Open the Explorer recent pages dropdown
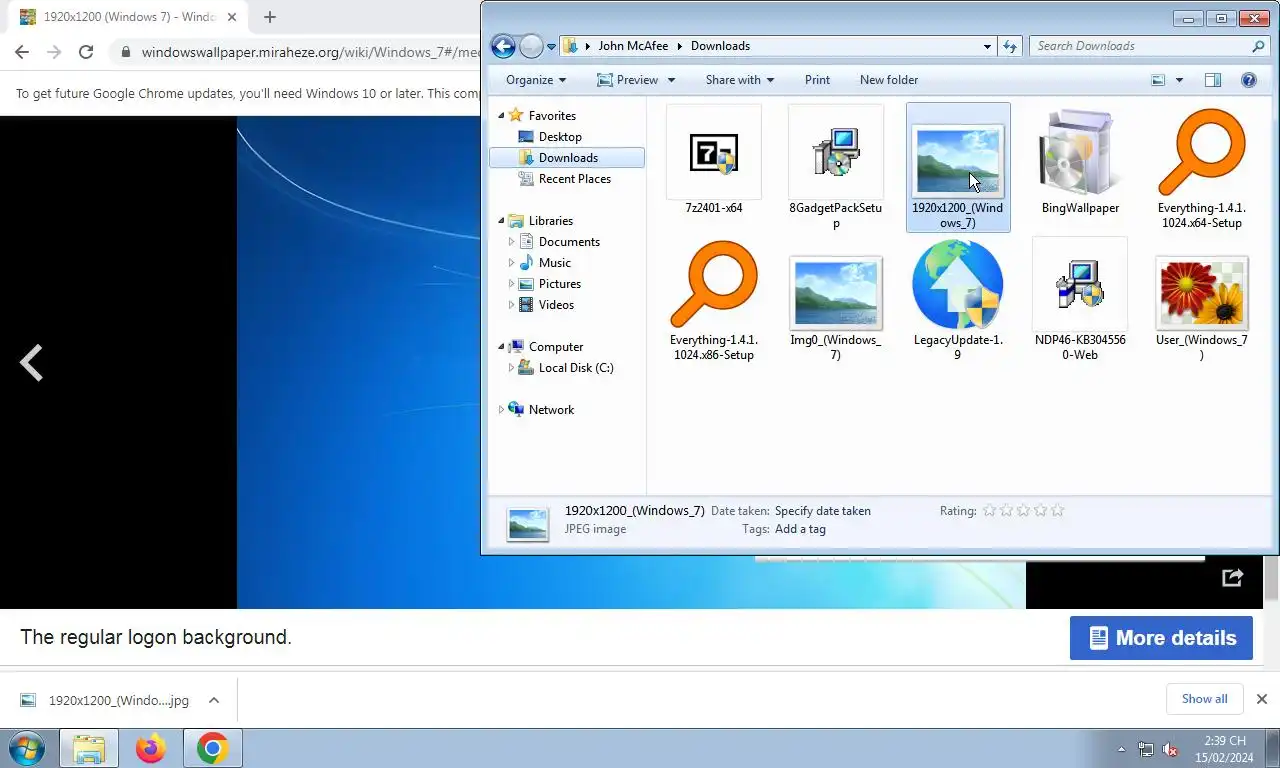The width and height of the screenshot is (1280, 768). tap(551, 47)
